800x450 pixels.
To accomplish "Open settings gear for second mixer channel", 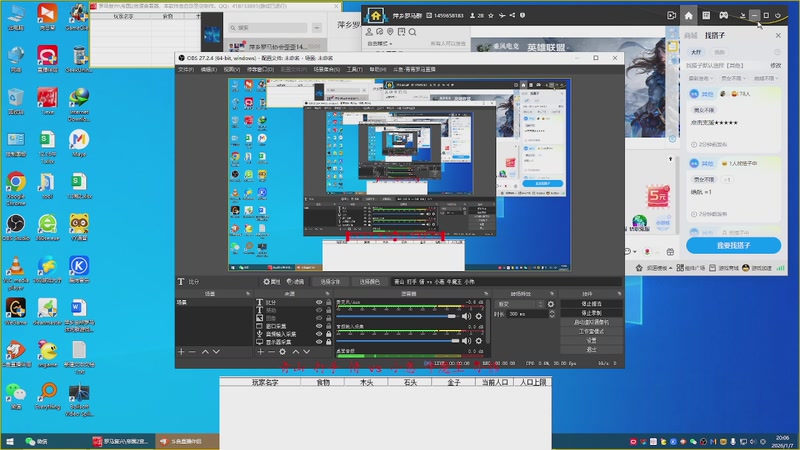I will click(479, 341).
